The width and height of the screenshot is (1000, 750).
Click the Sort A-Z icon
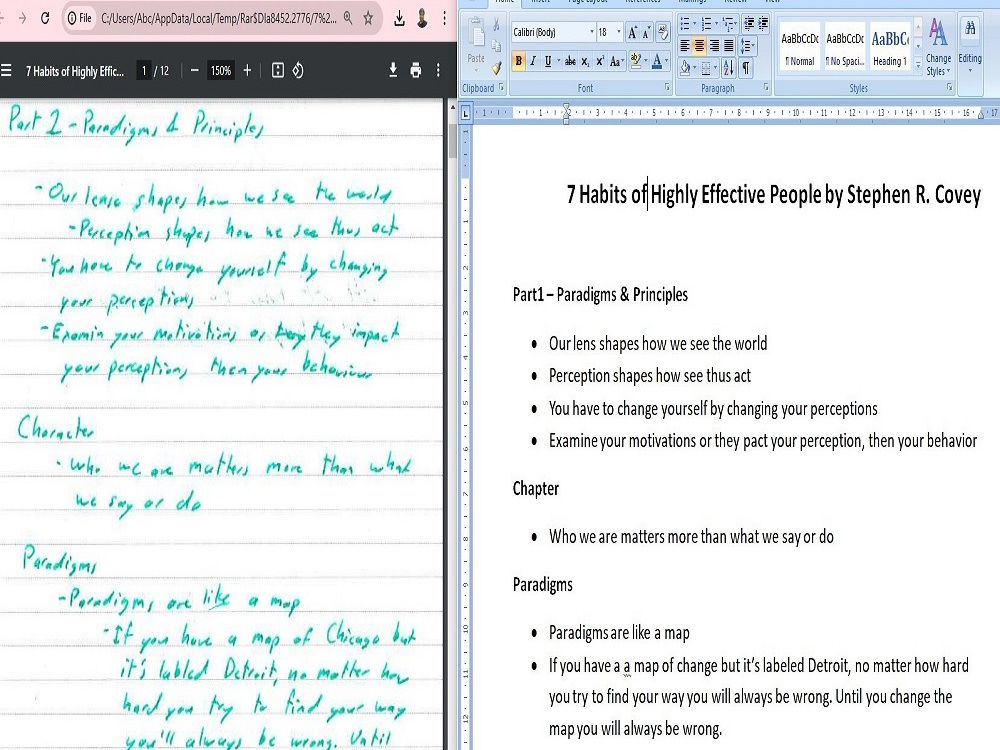click(x=728, y=67)
